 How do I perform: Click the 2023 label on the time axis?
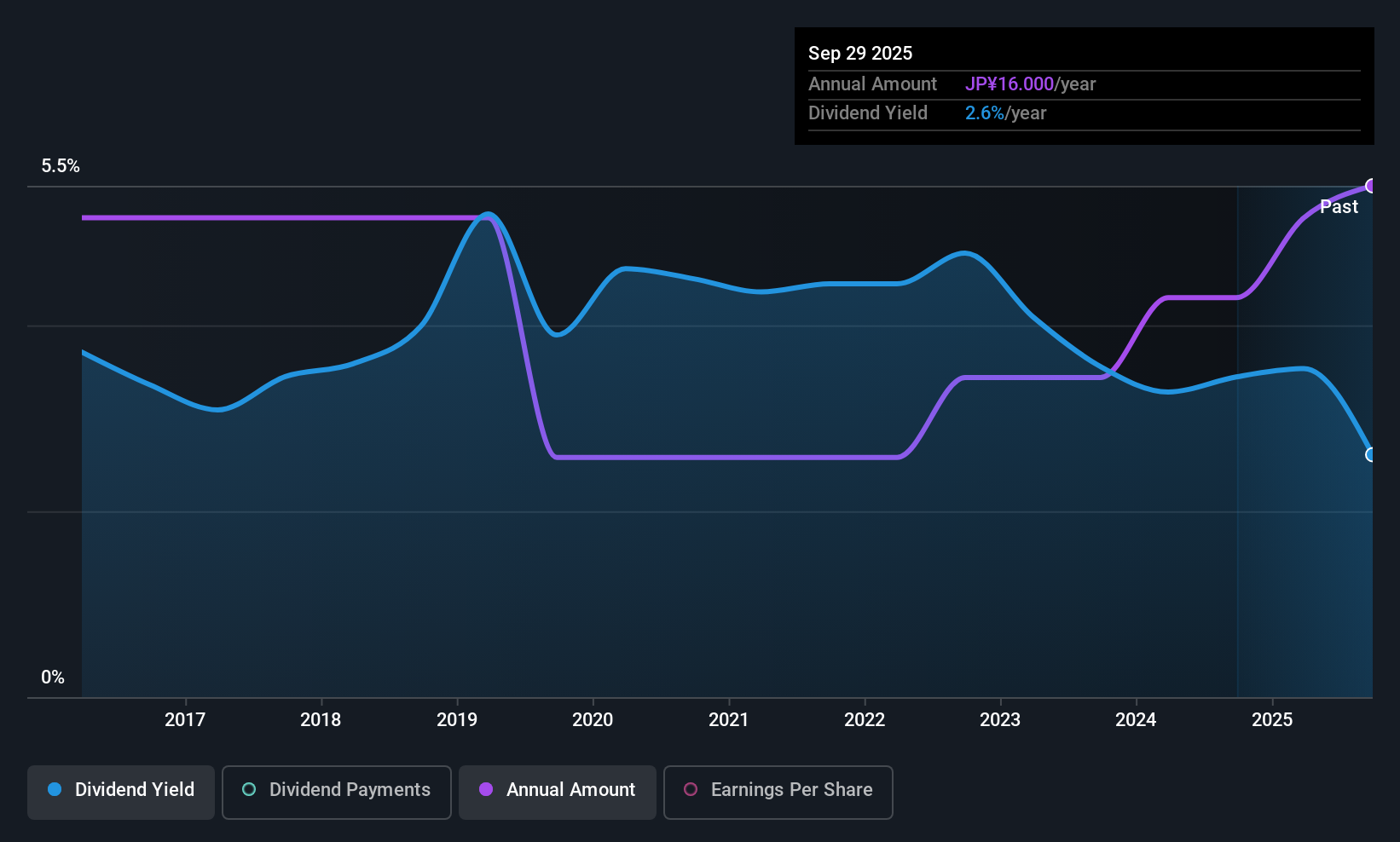1000,720
